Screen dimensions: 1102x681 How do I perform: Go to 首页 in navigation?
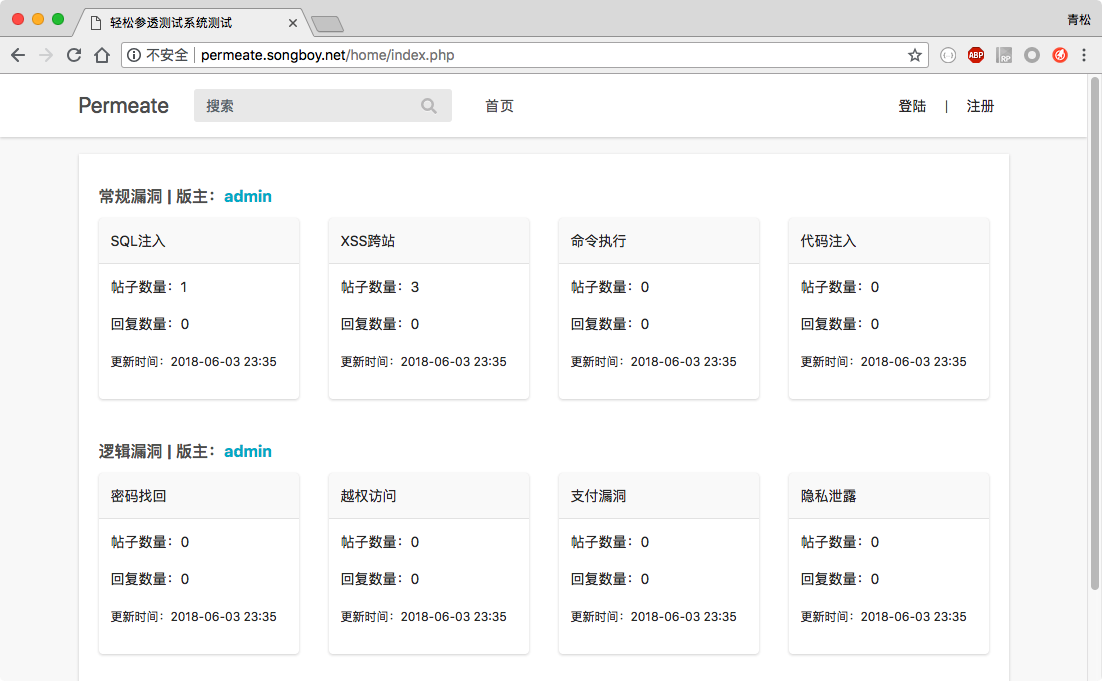[499, 106]
